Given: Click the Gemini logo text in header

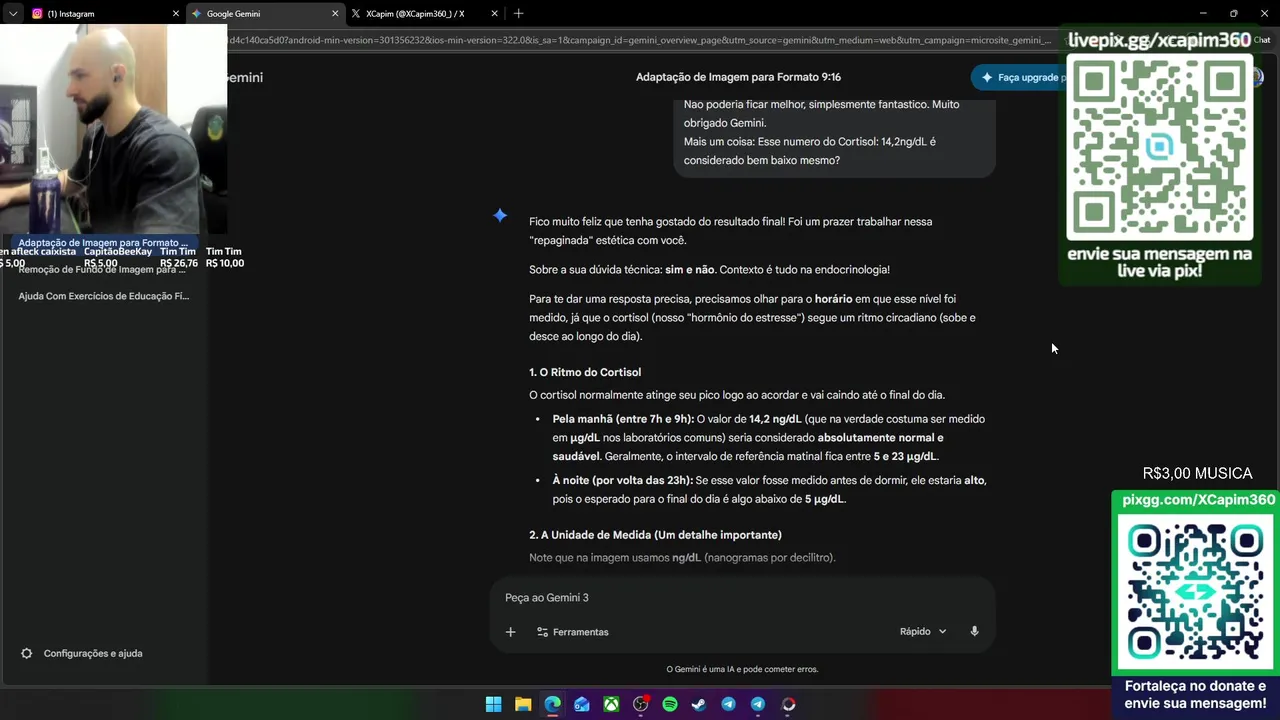Looking at the screenshot, I should (x=245, y=77).
